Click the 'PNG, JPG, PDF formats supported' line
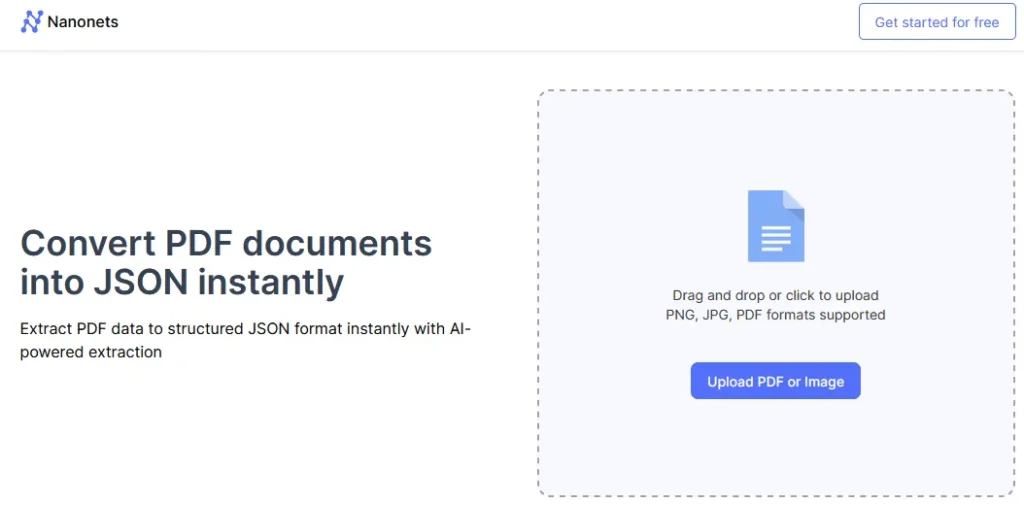The image size is (1024, 505). [775, 315]
